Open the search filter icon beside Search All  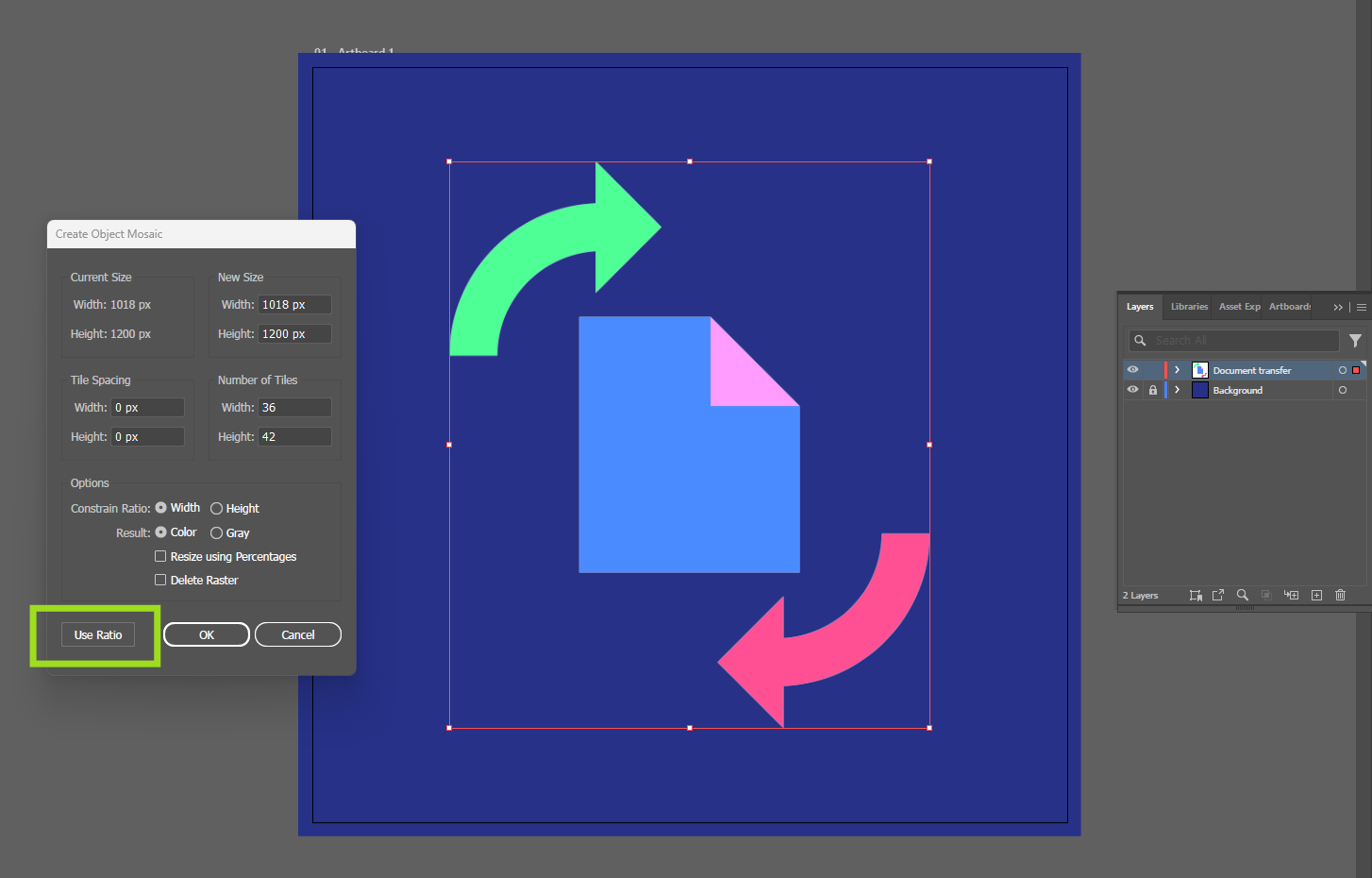pos(1356,340)
